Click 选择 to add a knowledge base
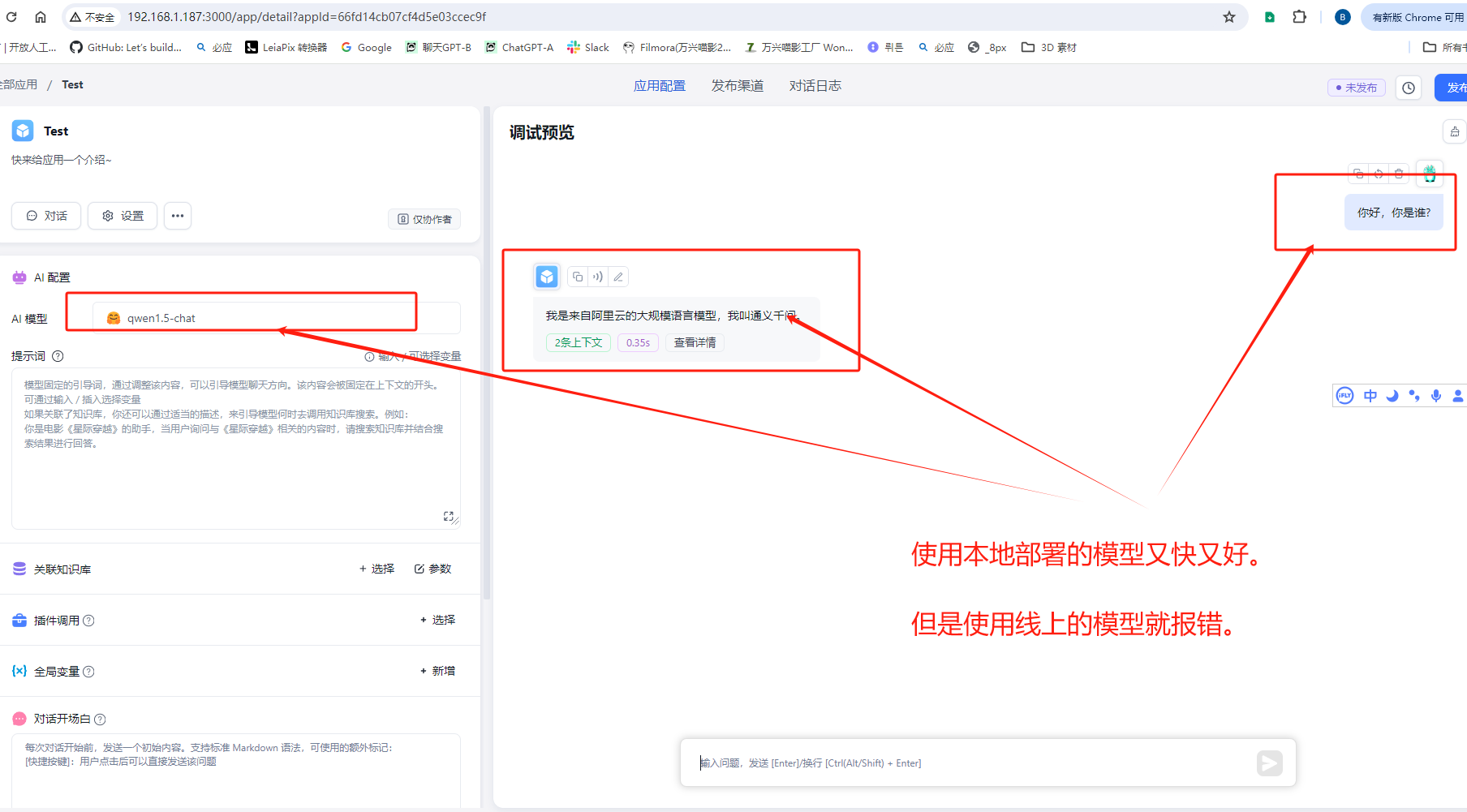Image resolution: width=1467 pixels, height=812 pixels. point(376,569)
